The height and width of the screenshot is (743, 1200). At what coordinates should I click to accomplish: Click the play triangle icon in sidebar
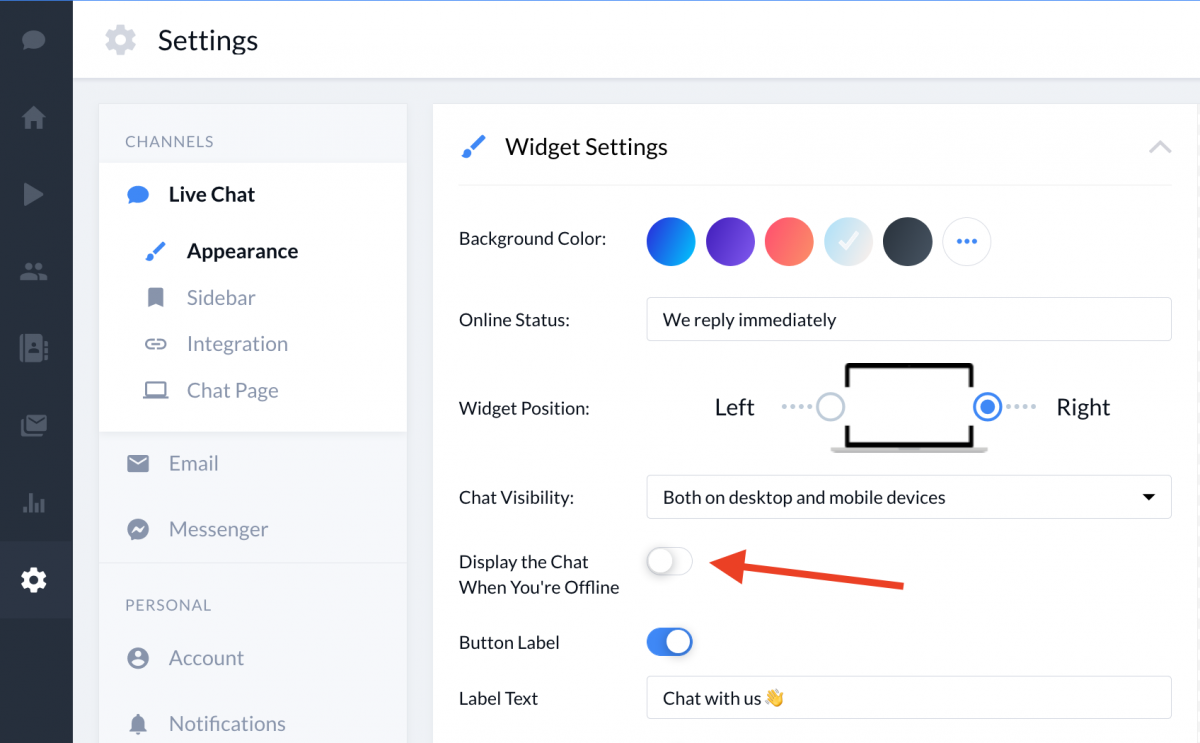point(34,193)
